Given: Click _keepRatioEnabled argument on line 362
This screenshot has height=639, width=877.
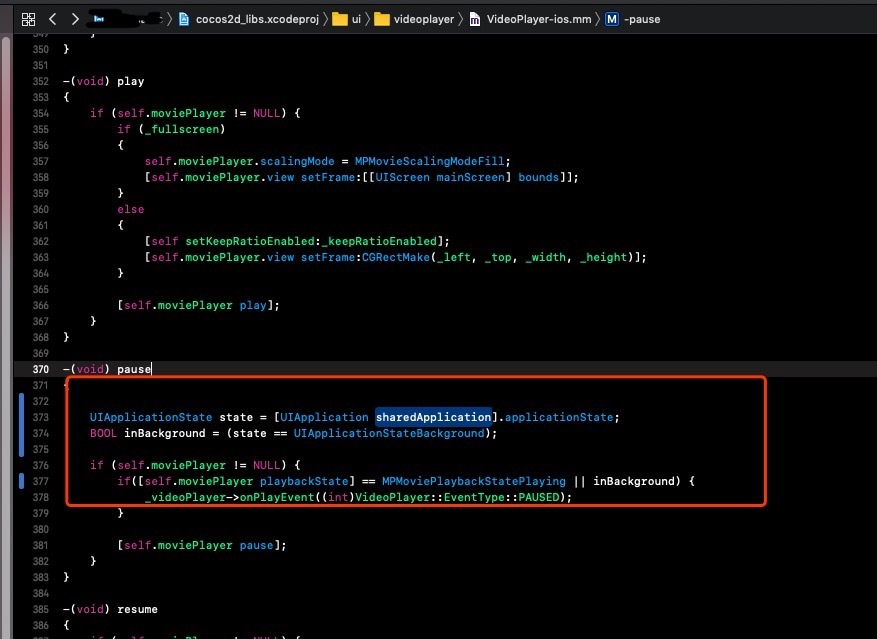Looking at the screenshot, I should pyautogui.click(x=379, y=241).
